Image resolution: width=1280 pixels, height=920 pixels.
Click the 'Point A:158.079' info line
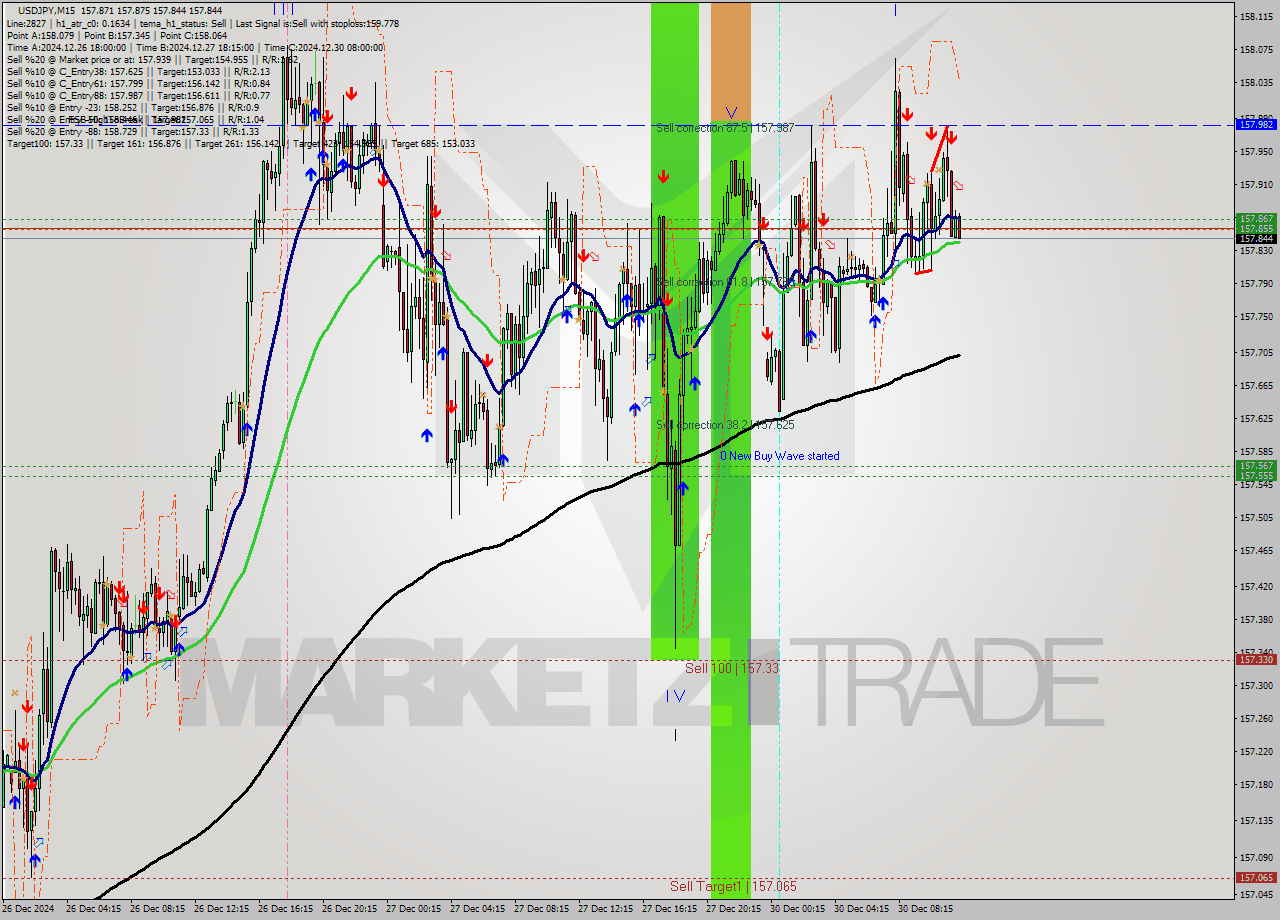(116, 35)
